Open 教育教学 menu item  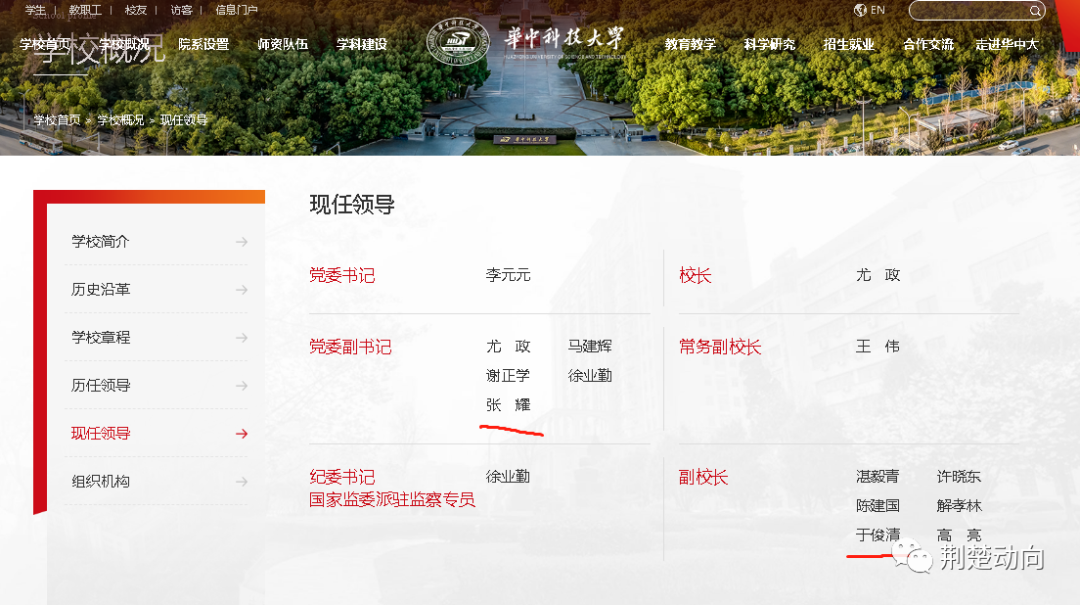pos(690,44)
